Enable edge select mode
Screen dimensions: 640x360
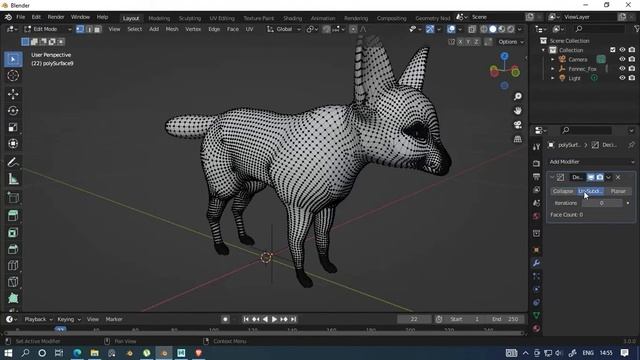89,29
